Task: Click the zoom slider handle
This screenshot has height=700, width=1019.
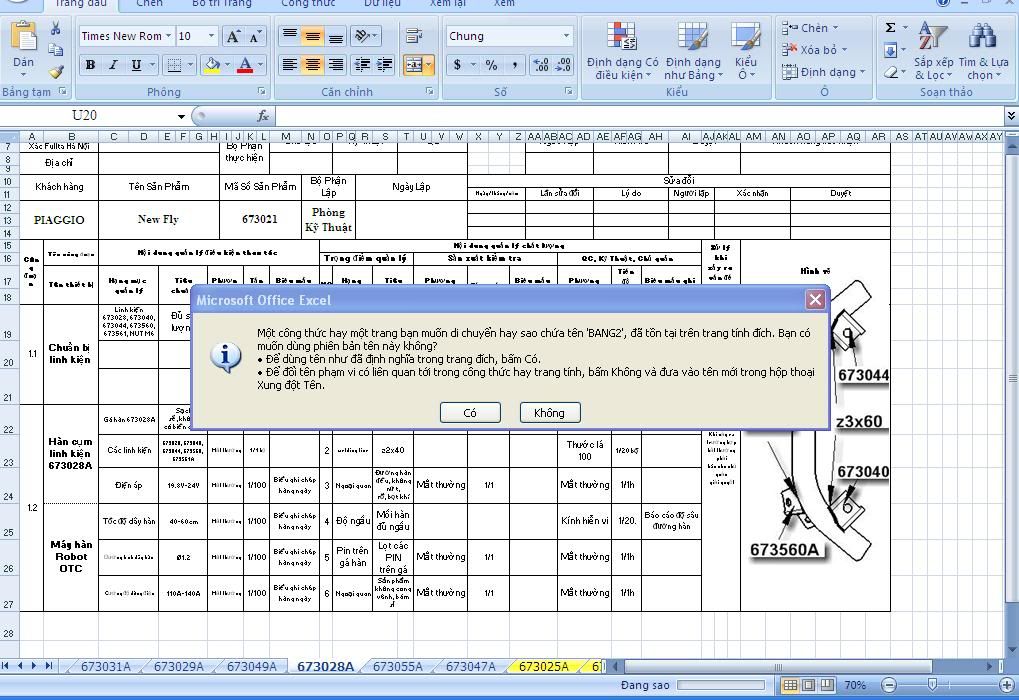Action: [x=932, y=684]
